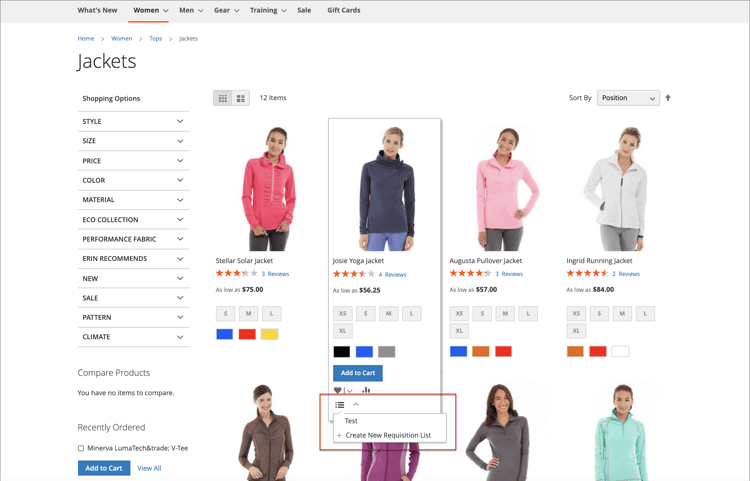Open Gift Cards page
Screen dimensions: 750x481
(343, 10)
